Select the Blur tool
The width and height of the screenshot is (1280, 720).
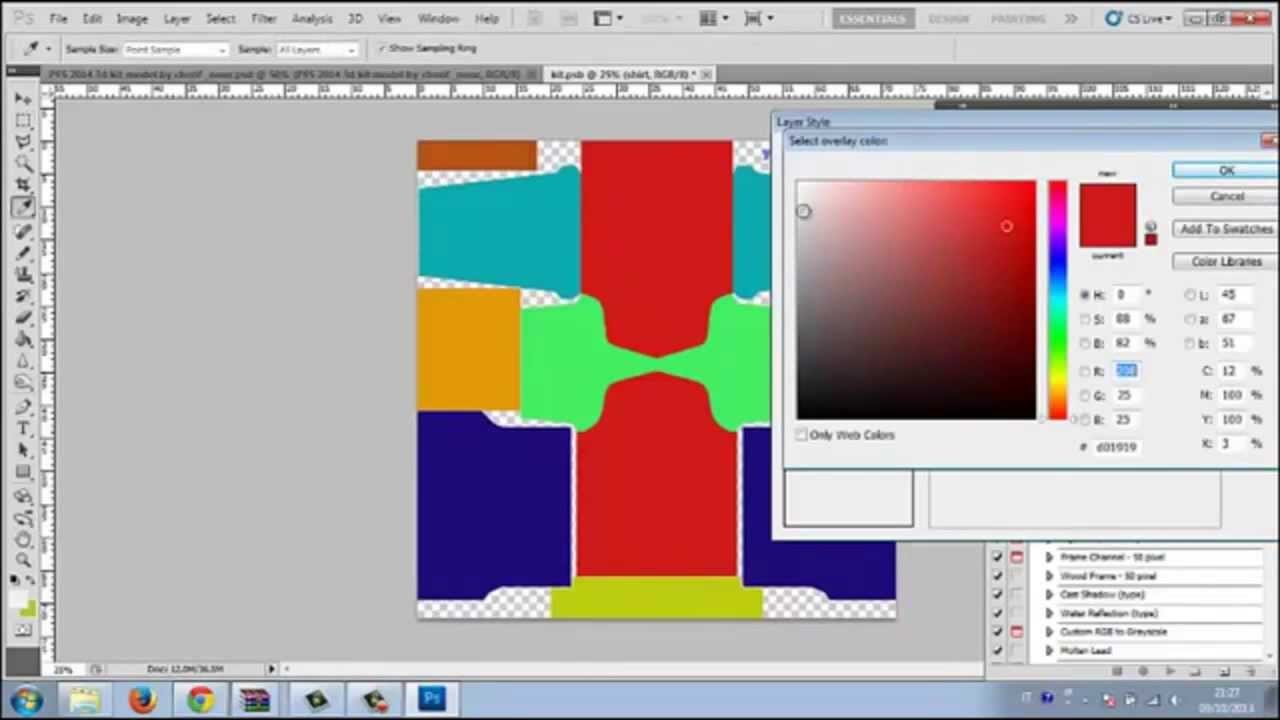click(23, 362)
